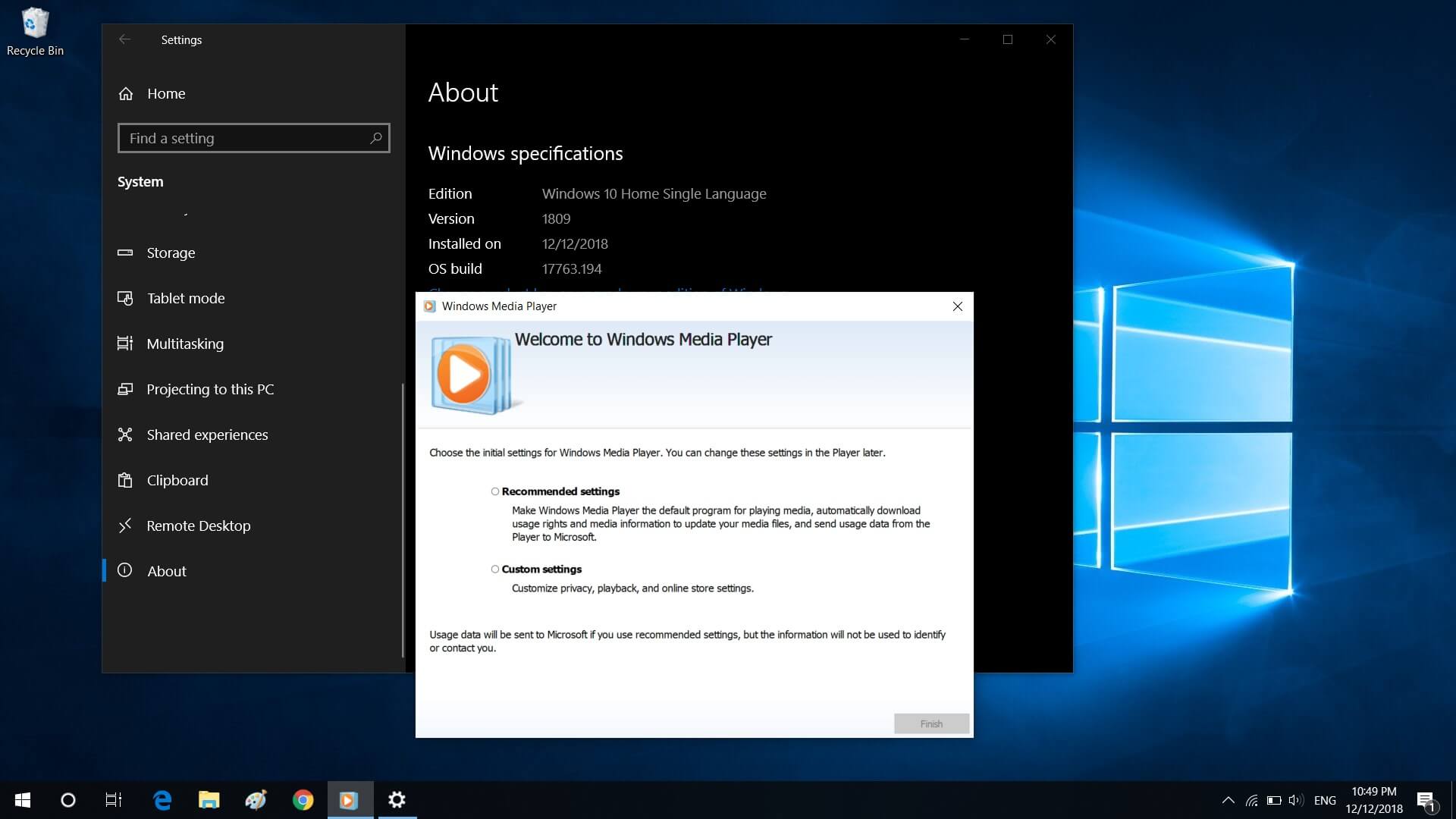Open File Explorer from taskbar
Viewport: 1456px width, 819px height.
208,799
